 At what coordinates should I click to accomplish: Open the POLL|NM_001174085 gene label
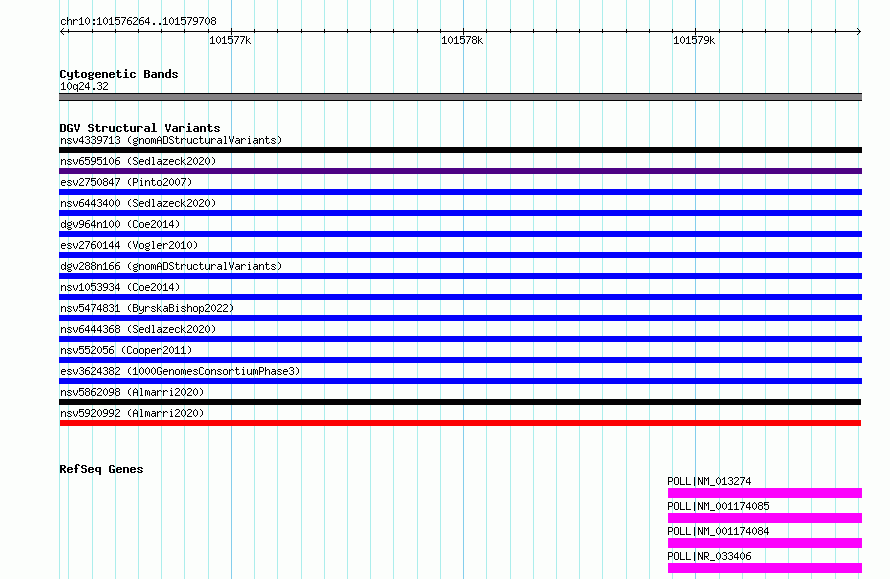pyautogui.click(x=718, y=506)
